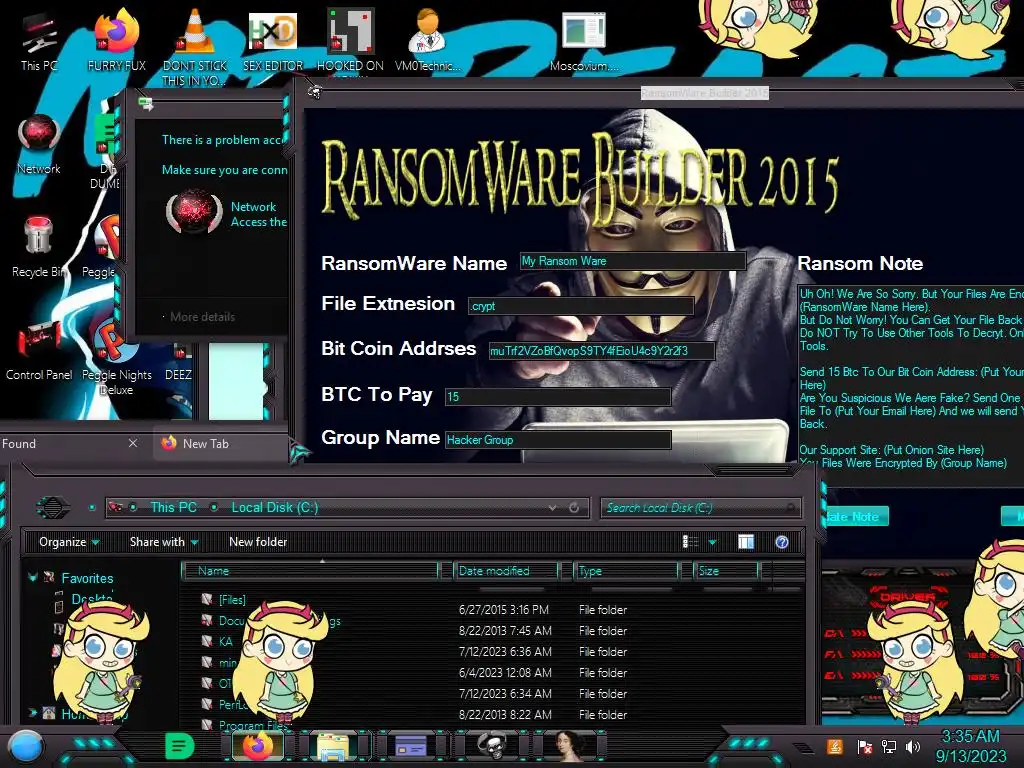Open the skull icon app on taskbar
Image resolution: width=1024 pixels, height=768 pixels.
point(491,746)
